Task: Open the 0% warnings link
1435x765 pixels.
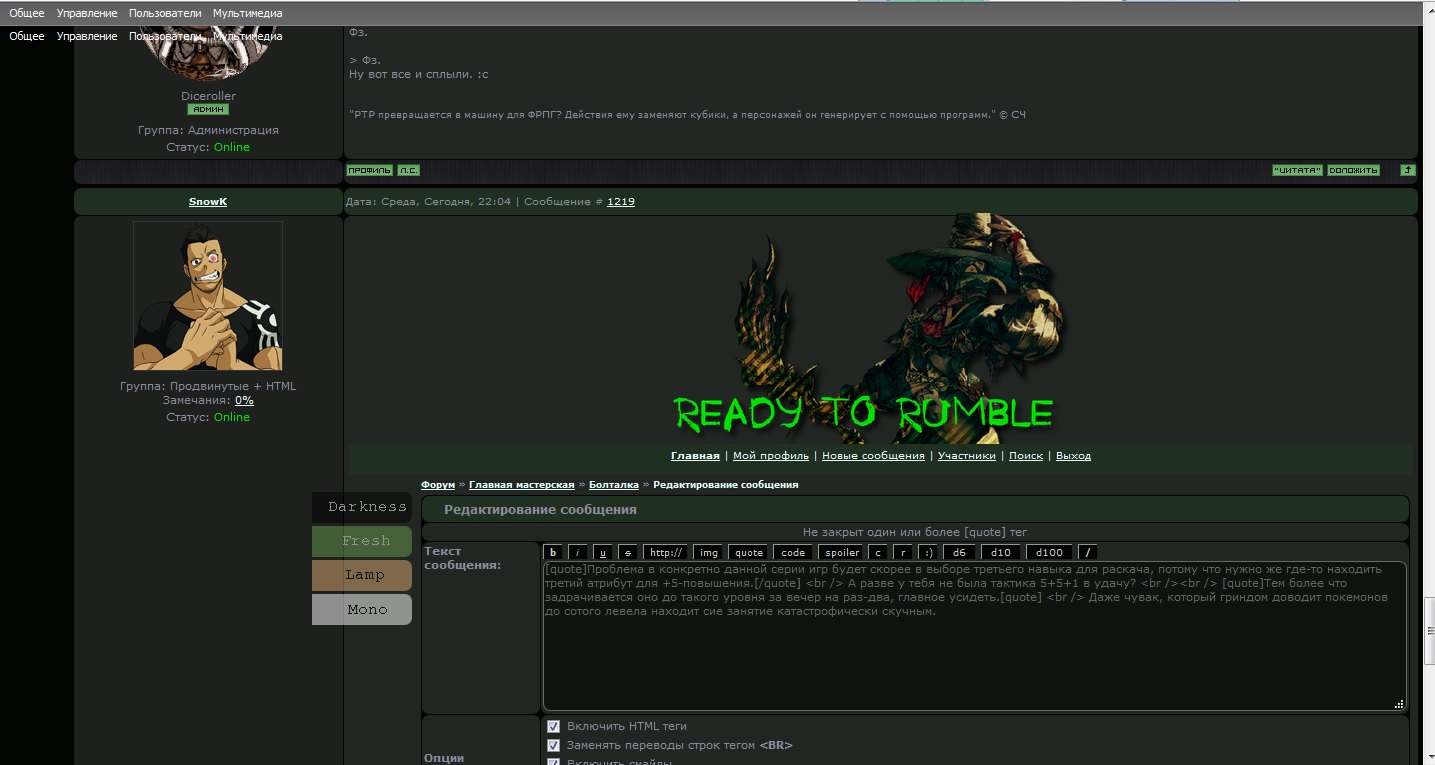Action: pyautogui.click(x=244, y=400)
